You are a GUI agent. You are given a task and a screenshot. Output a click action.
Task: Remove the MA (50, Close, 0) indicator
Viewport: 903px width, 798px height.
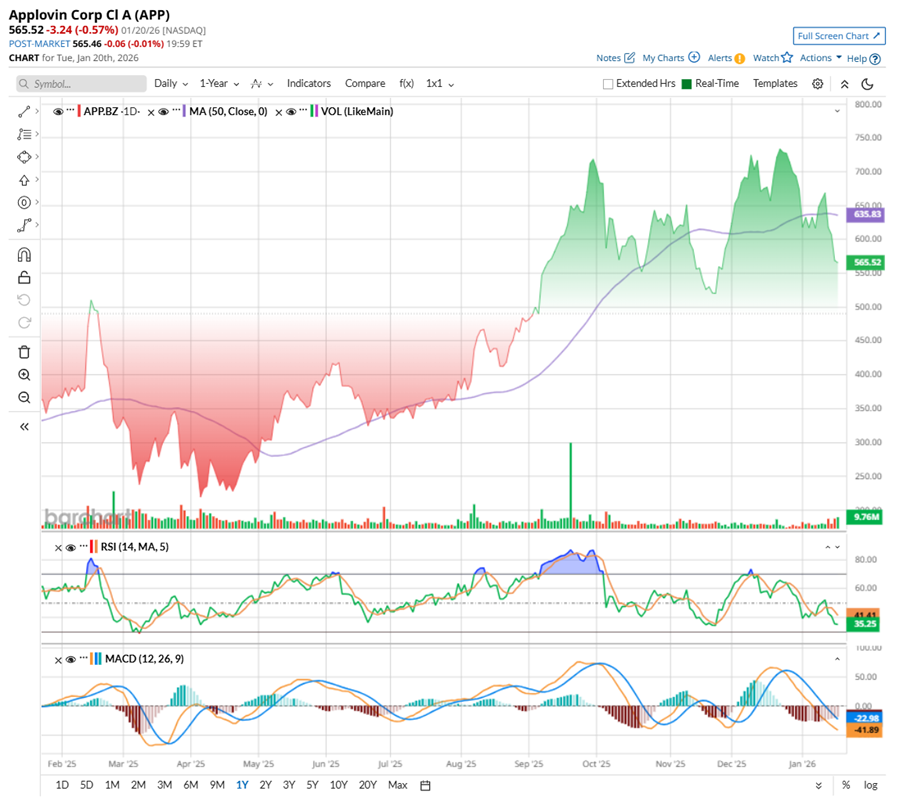(x=151, y=112)
